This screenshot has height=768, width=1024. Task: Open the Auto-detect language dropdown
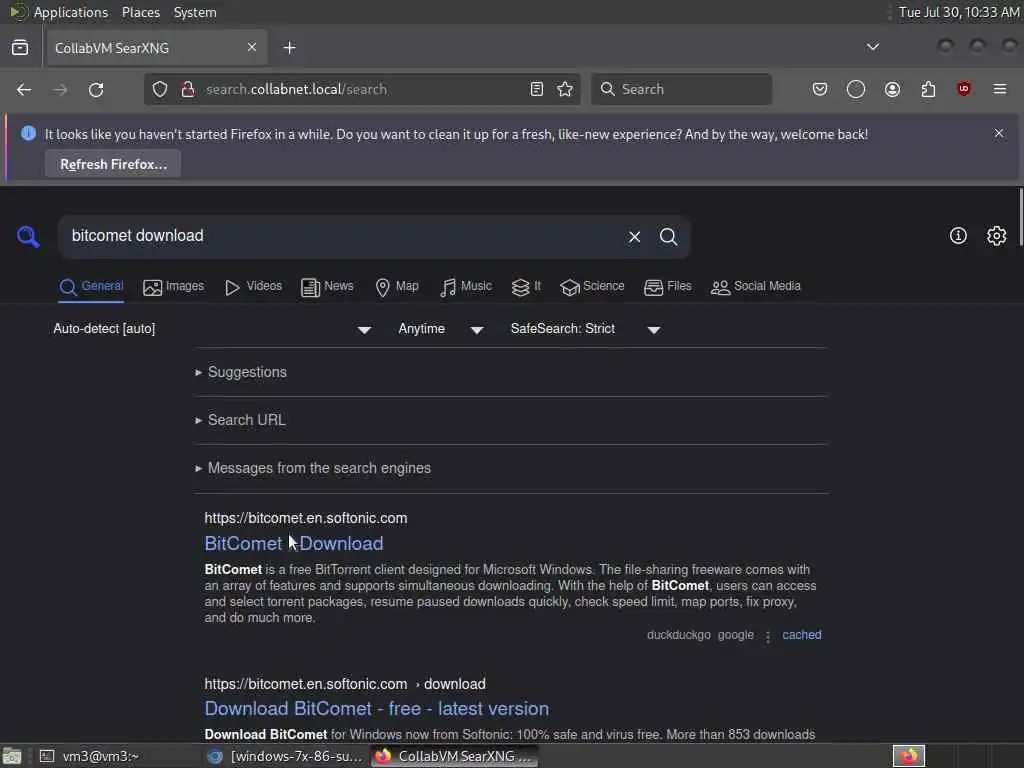212,329
